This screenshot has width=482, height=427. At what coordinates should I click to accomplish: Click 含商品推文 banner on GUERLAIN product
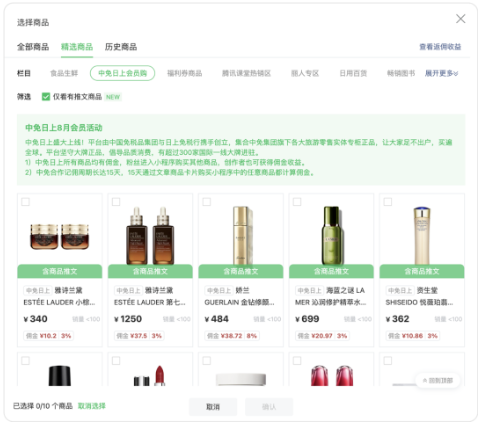241,271
